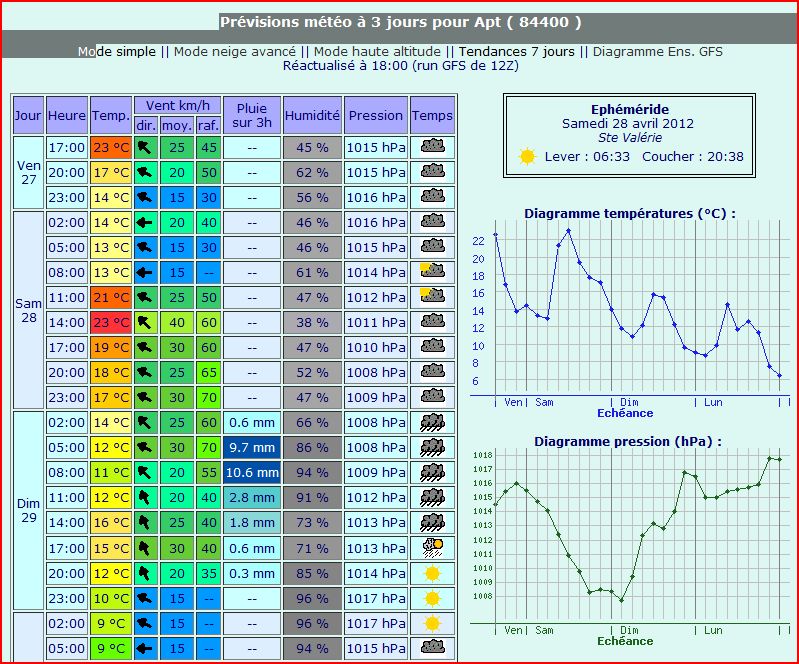Screen dimensions: 799x664
Task: Click Samedi 28 avril 2012 date
Action: coord(628,123)
